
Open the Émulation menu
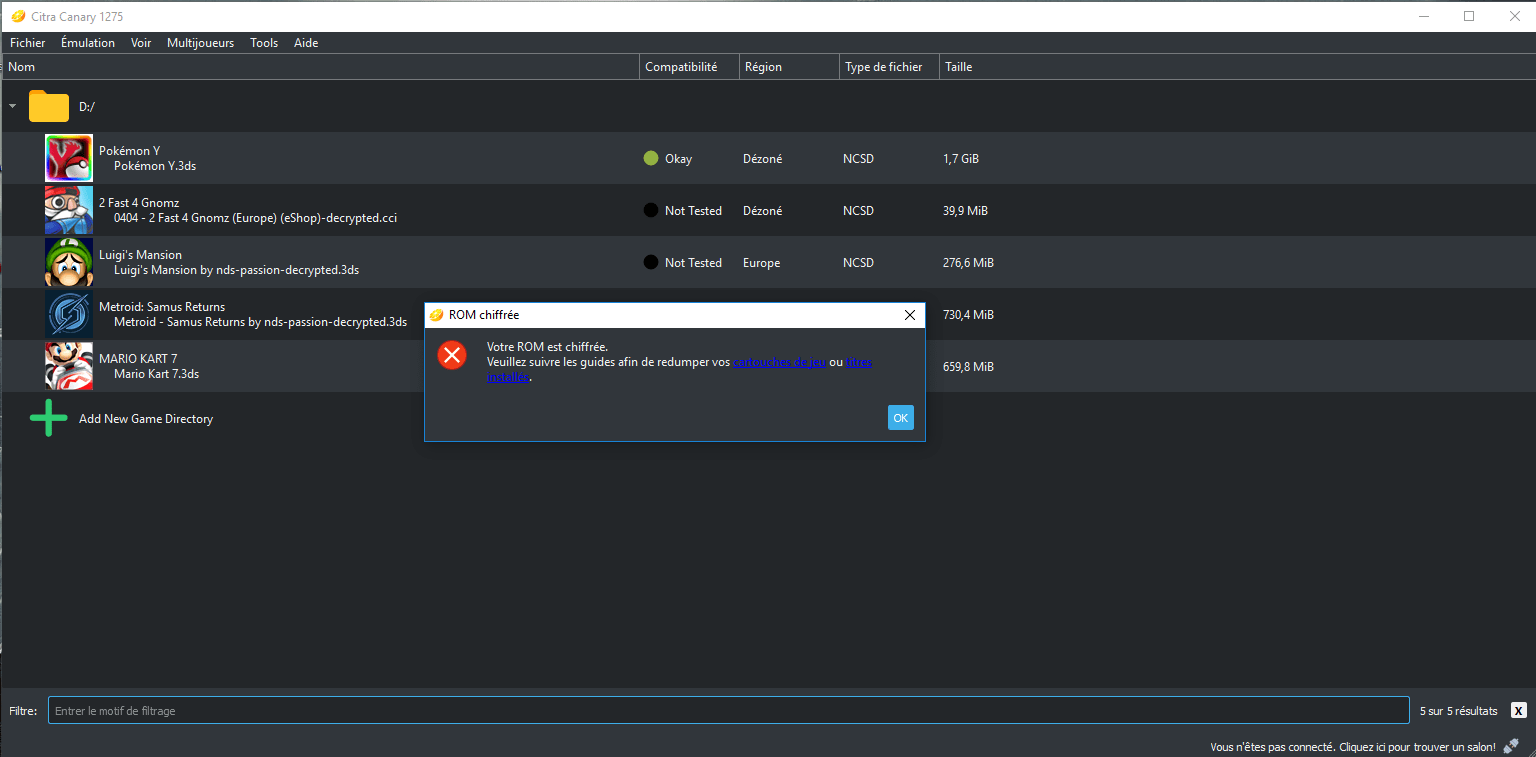(88, 43)
